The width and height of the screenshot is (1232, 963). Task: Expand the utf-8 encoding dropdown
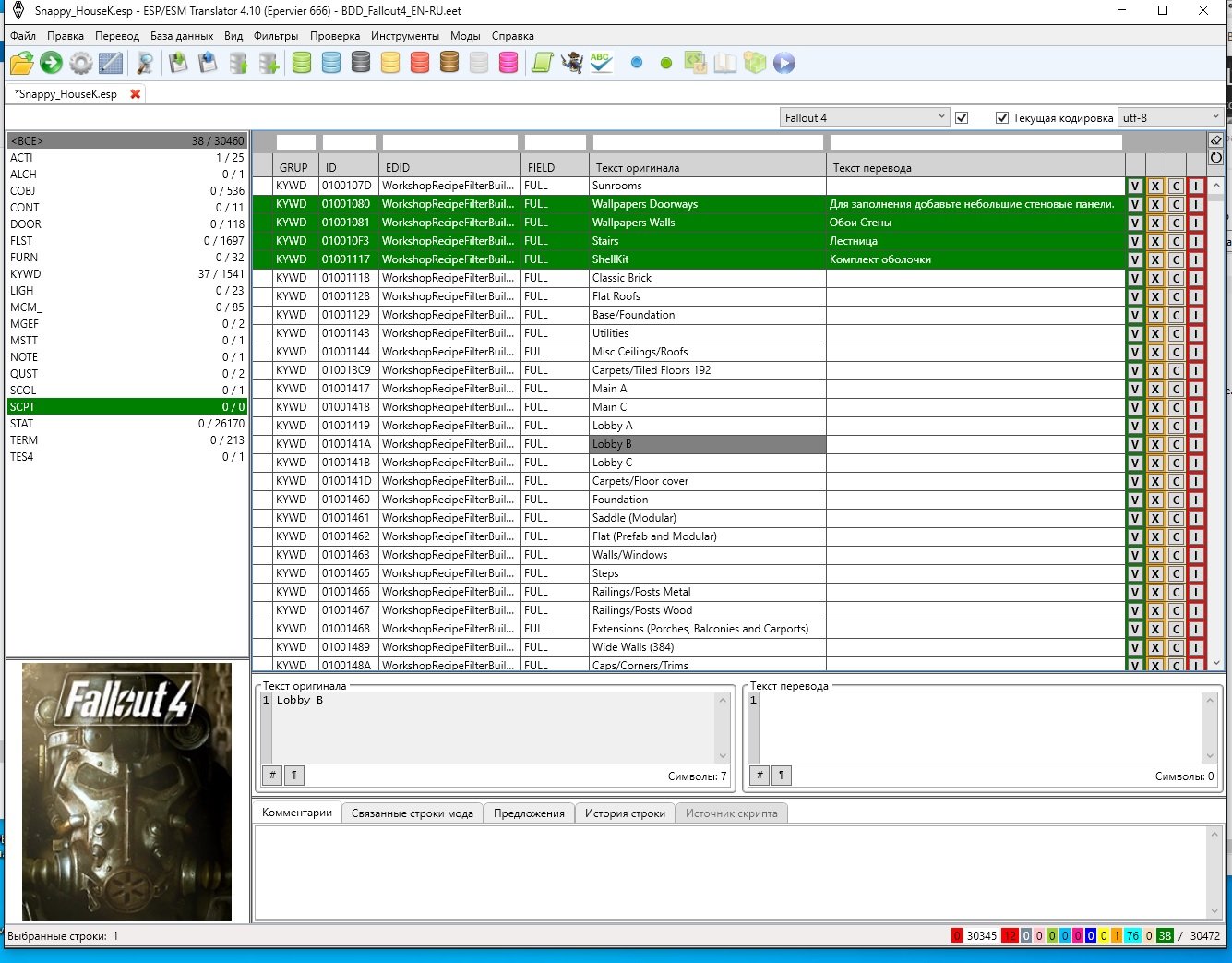coord(1170,118)
